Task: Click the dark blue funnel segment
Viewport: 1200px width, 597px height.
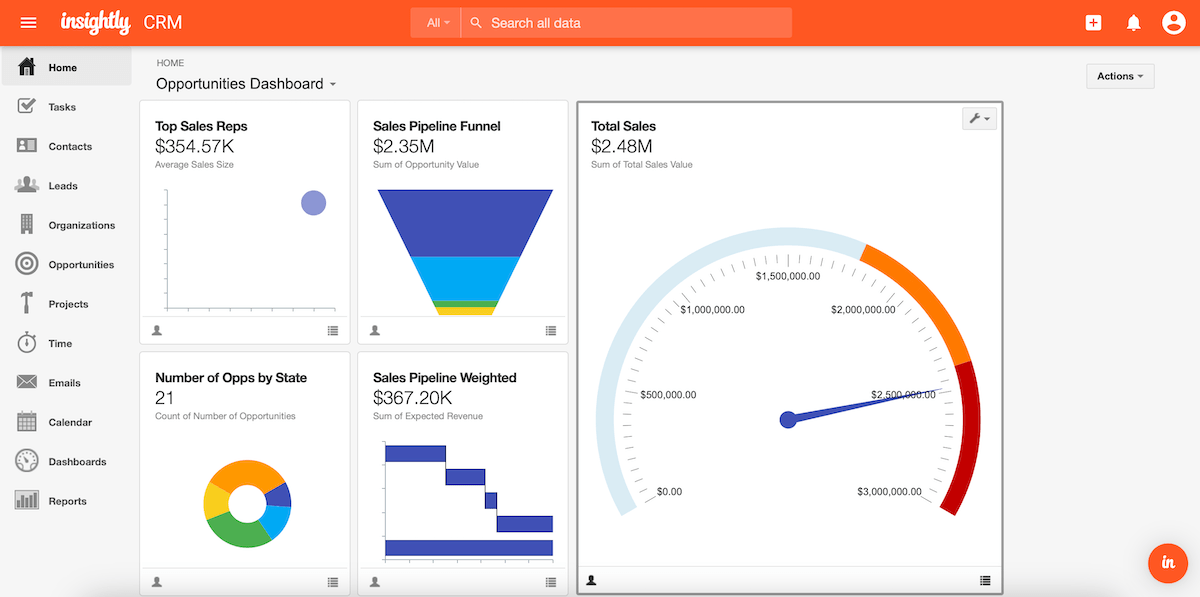Action: click(x=465, y=222)
